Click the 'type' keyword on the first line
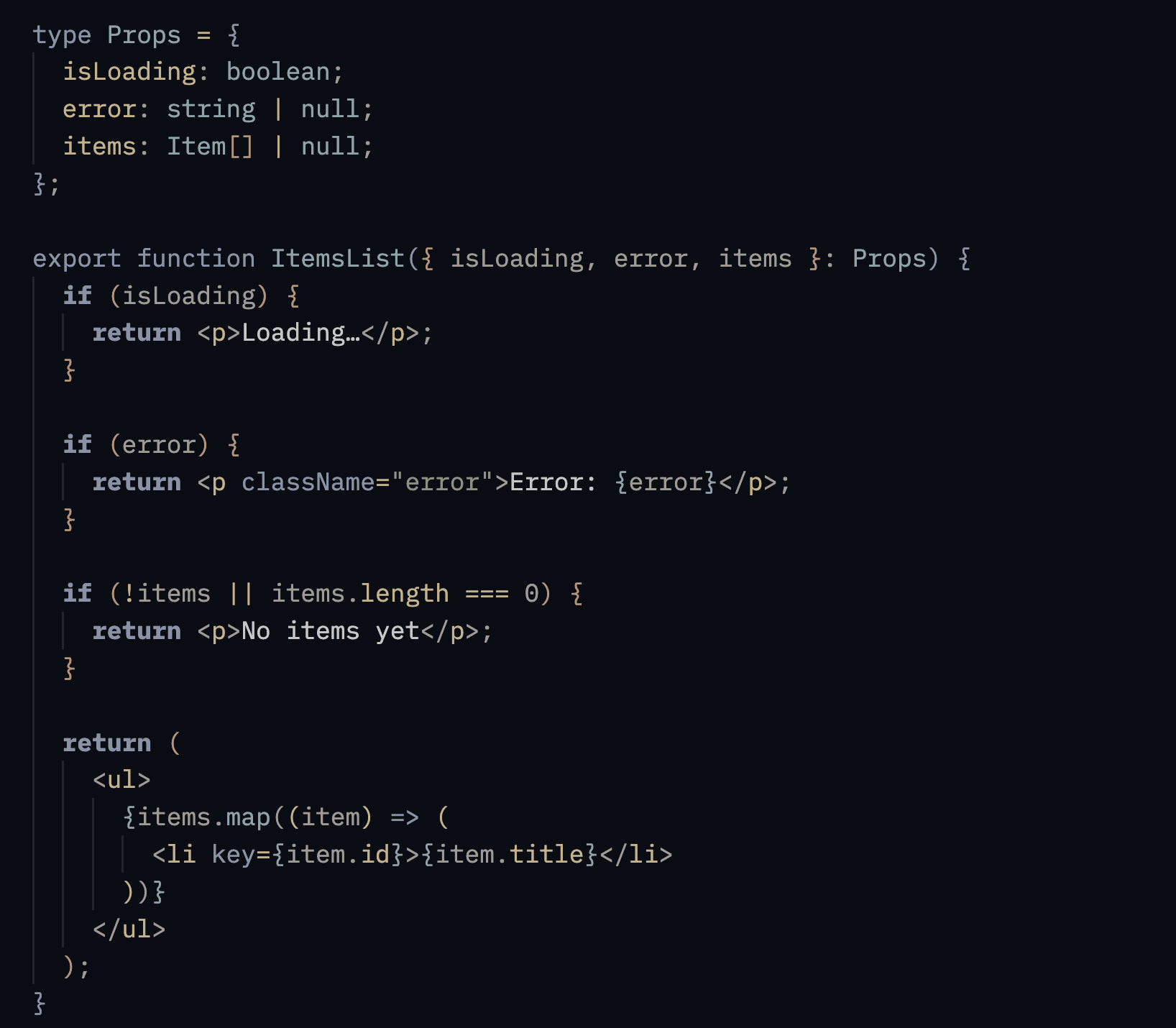This screenshot has width=1176, height=1028. tap(62, 35)
